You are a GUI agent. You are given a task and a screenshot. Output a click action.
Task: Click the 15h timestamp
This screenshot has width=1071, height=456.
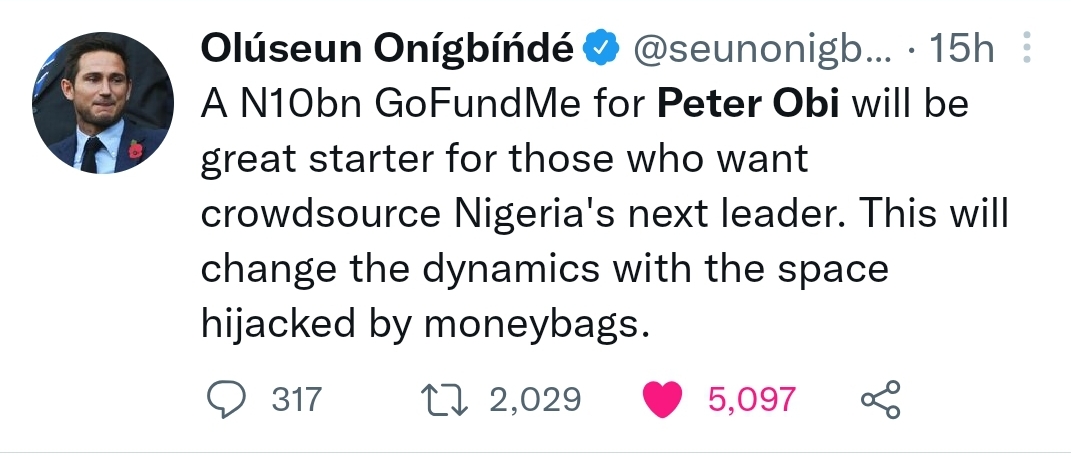[962, 46]
